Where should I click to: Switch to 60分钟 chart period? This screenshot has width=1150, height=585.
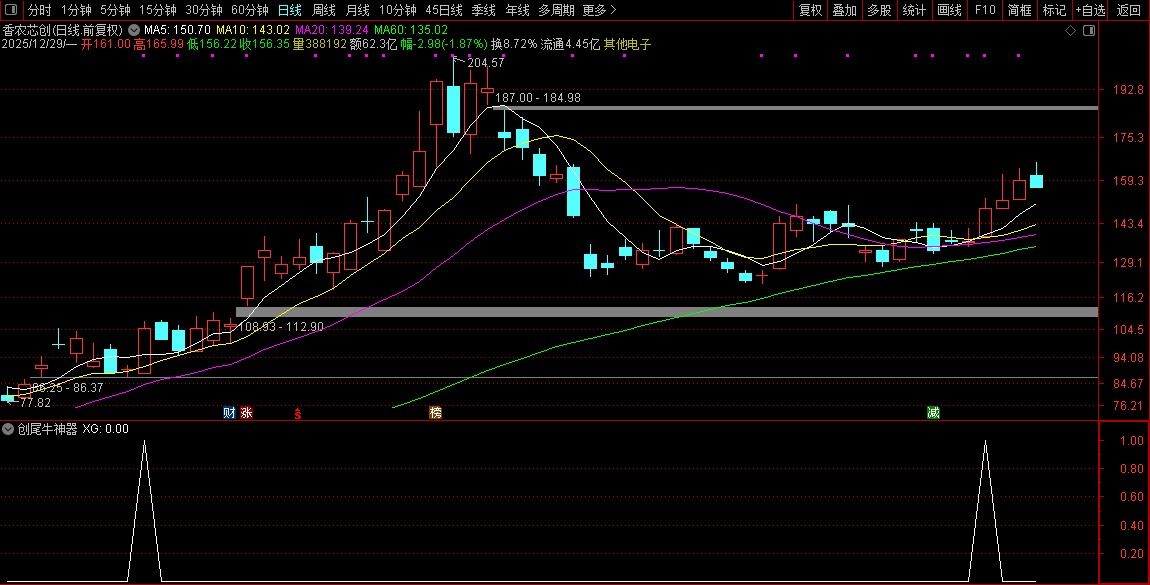tap(250, 10)
